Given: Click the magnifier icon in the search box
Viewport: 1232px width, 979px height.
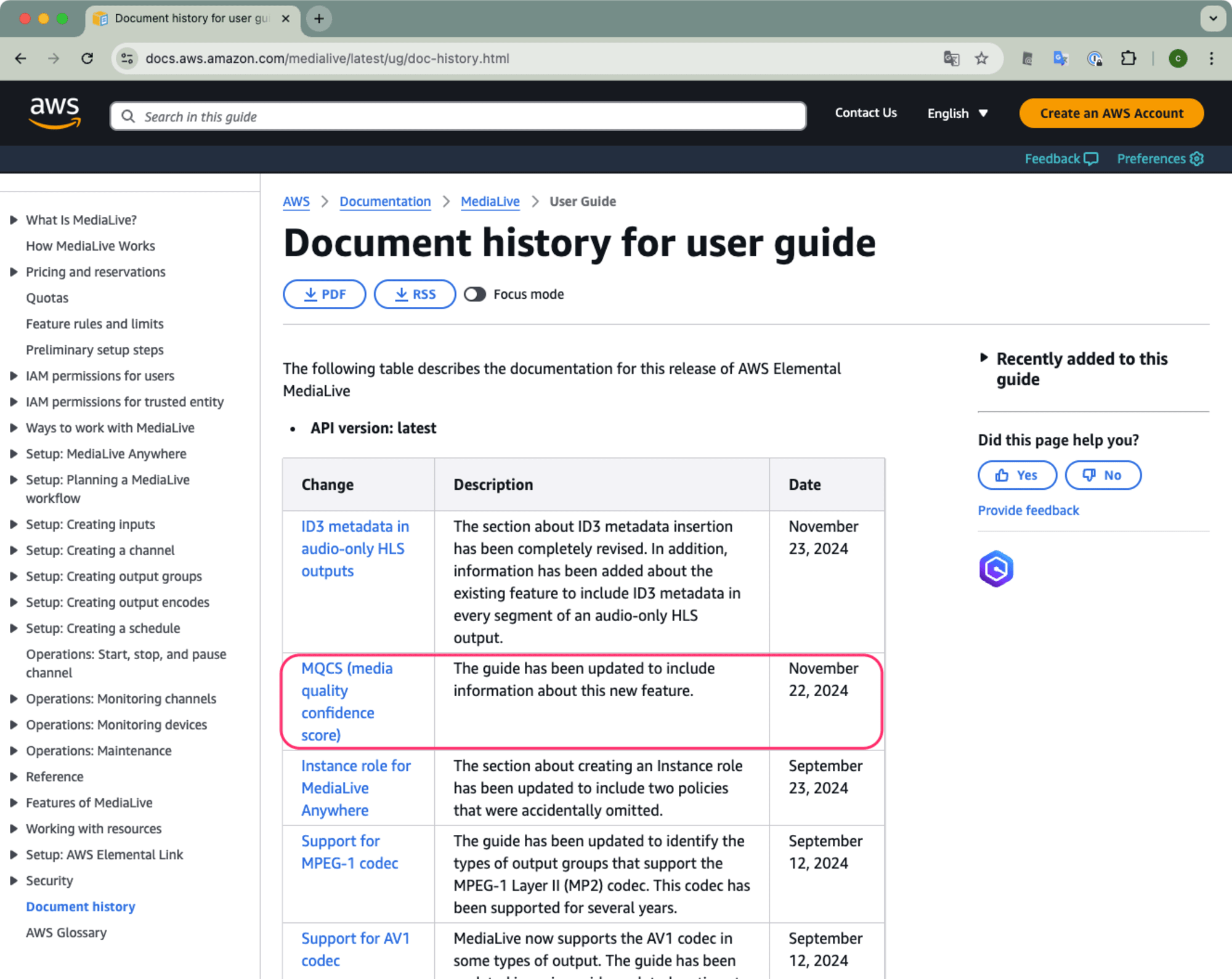Looking at the screenshot, I should pyautogui.click(x=128, y=116).
